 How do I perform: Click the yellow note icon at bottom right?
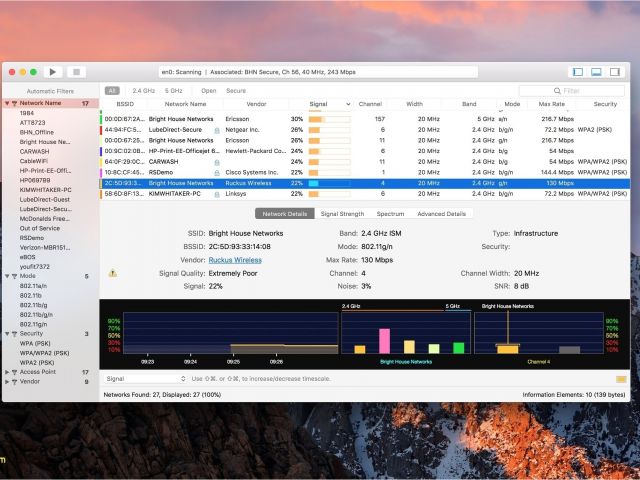tap(621, 379)
